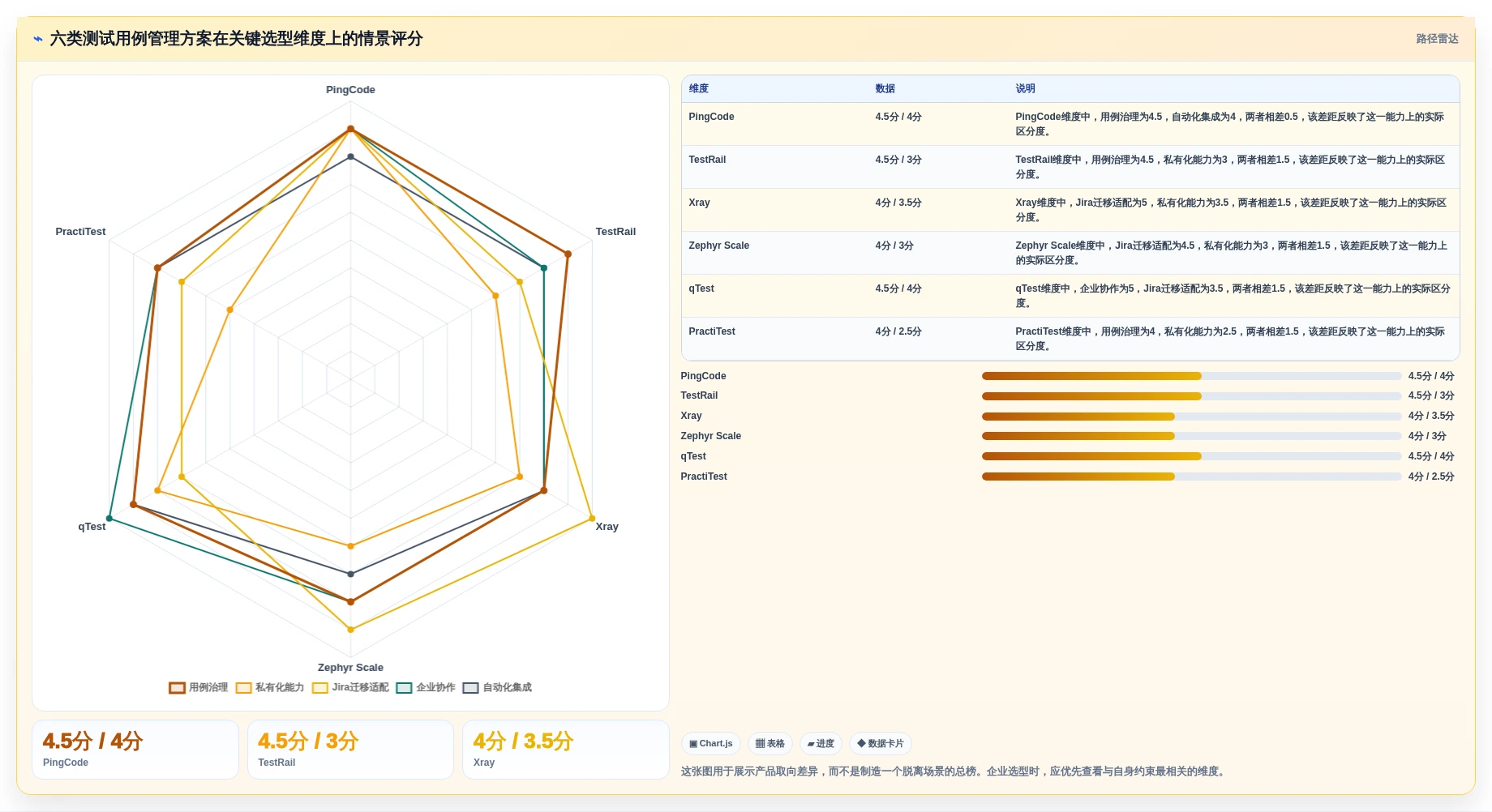The height and width of the screenshot is (812, 1492).
Task: Select the TestRail row in the table
Action: coord(1070,167)
